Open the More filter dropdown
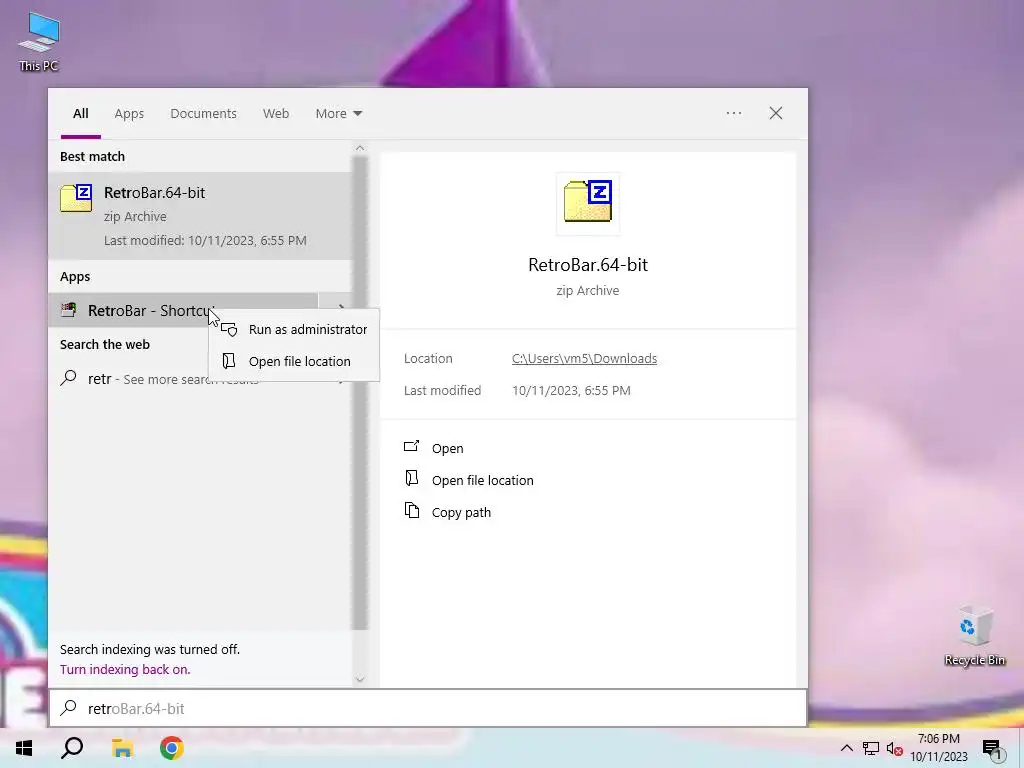 (338, 114)
